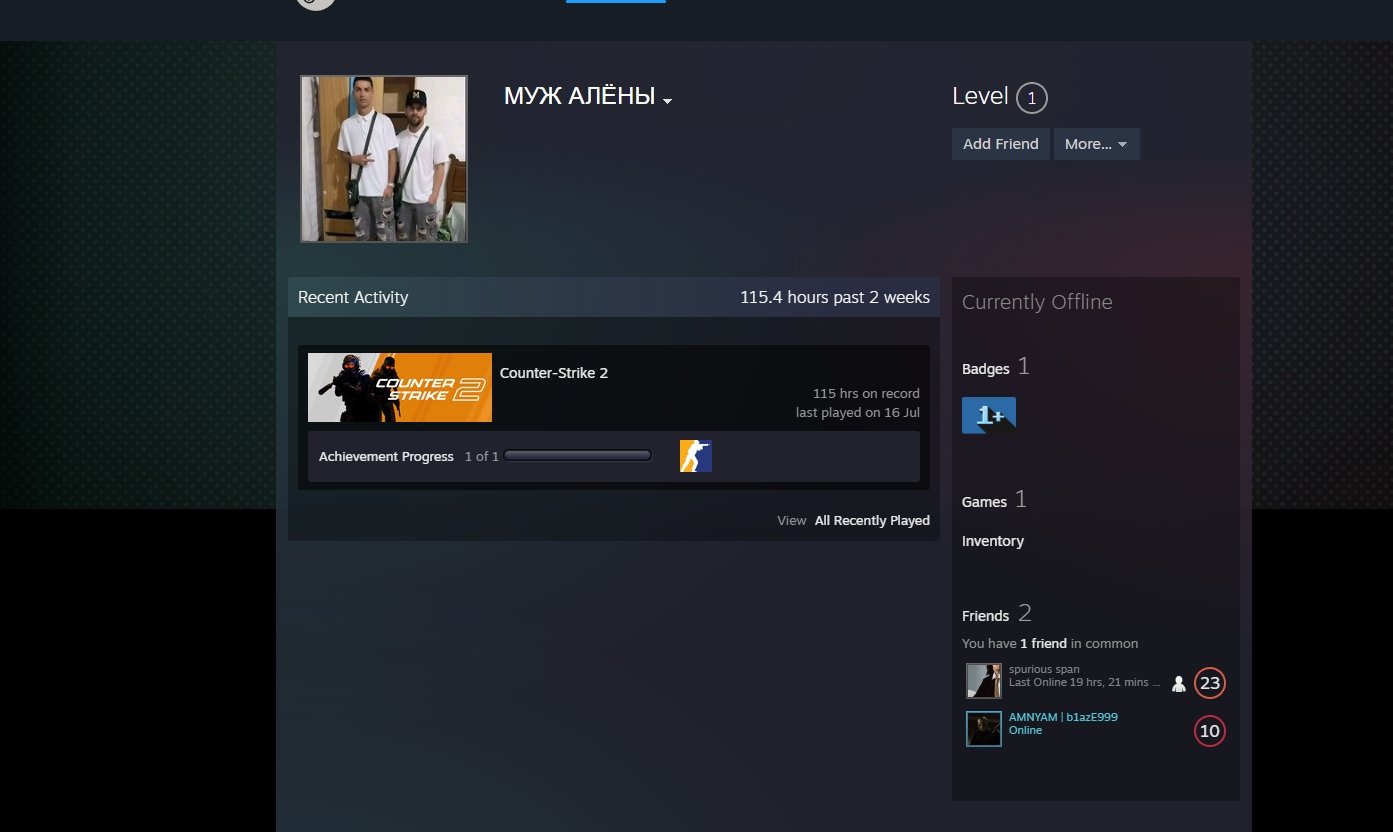This screenshot has width=1393, height=832.
Task: Open the level 1 circle badge
Action: click(x=1031, y=98)
